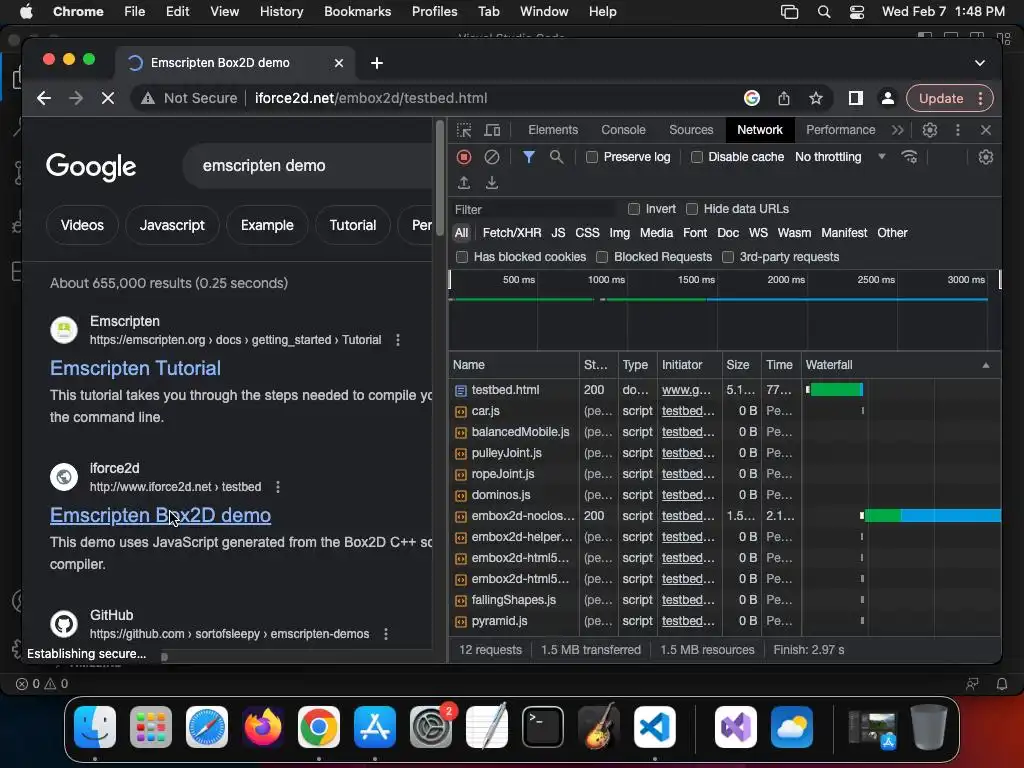Screen dimensions: 1024x768
Task: Click the Videos search chip
Action: [82, 225]
